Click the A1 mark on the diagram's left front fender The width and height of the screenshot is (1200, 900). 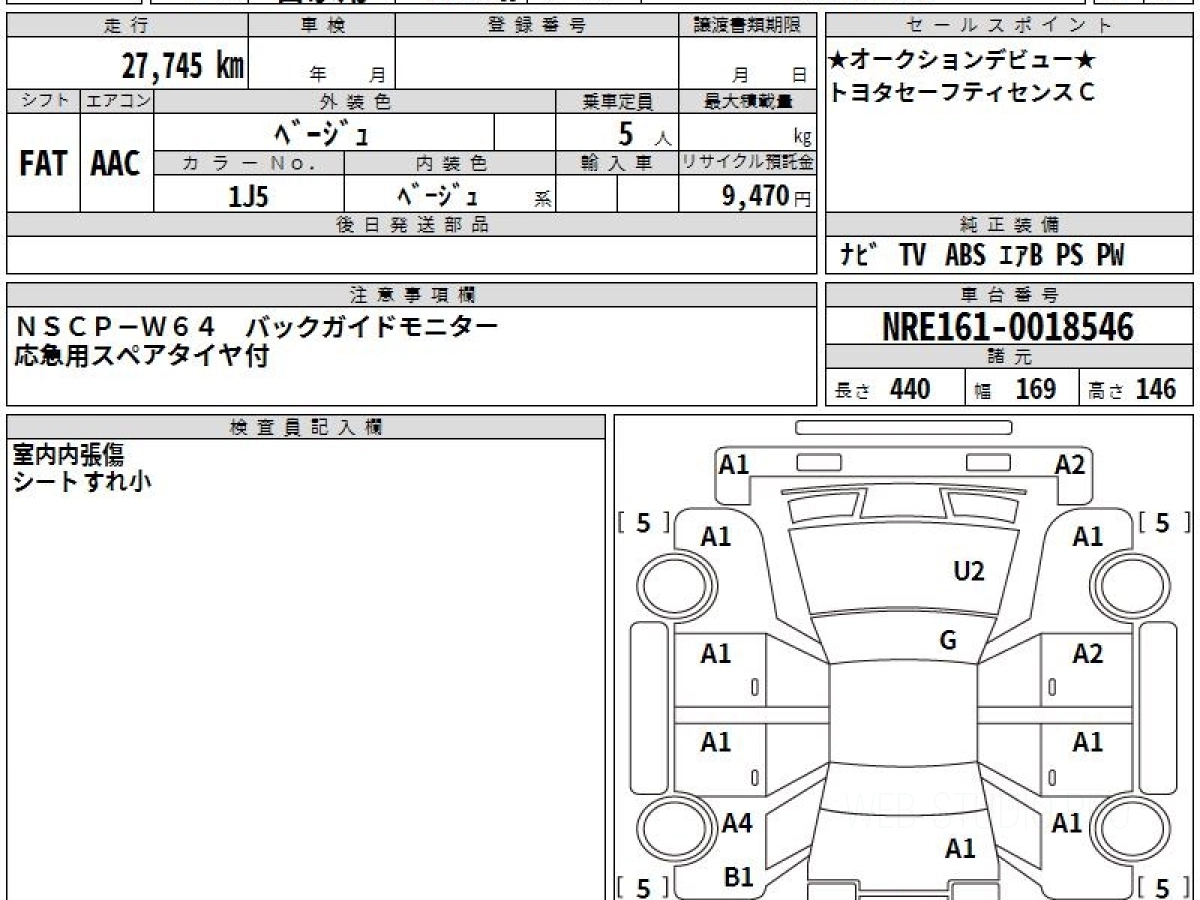click(716, 537)
